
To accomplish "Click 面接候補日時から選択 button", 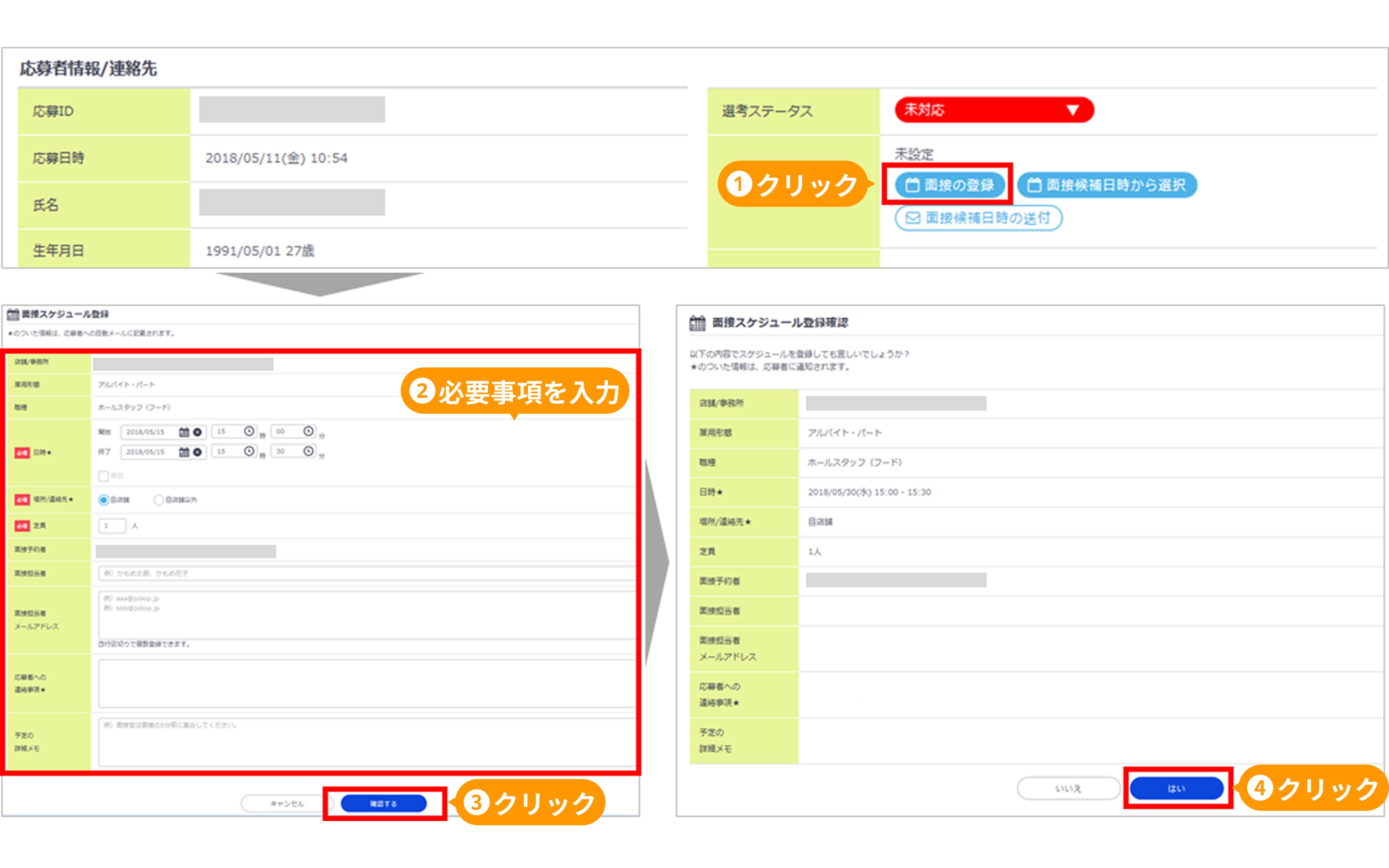I will click(1106, 185).
